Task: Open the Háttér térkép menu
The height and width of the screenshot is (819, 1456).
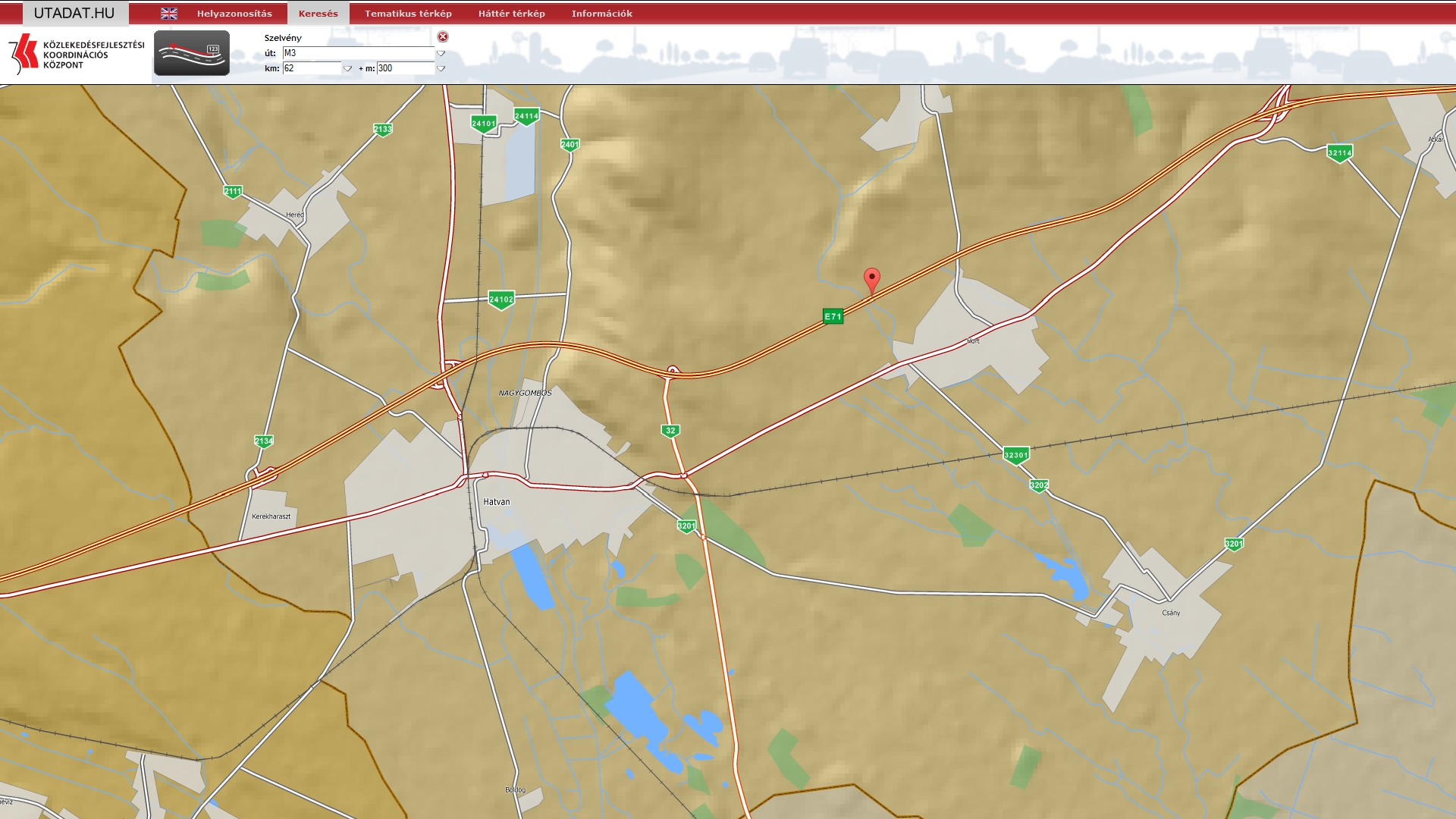Action: pos(511,14)
